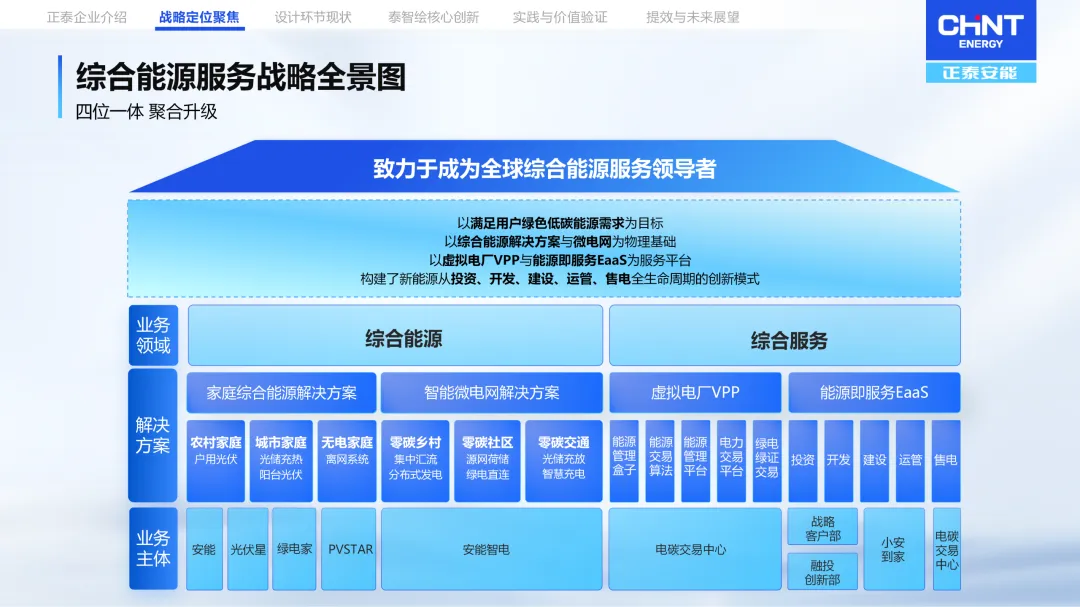Click the 投资 tile

[803, 461]
